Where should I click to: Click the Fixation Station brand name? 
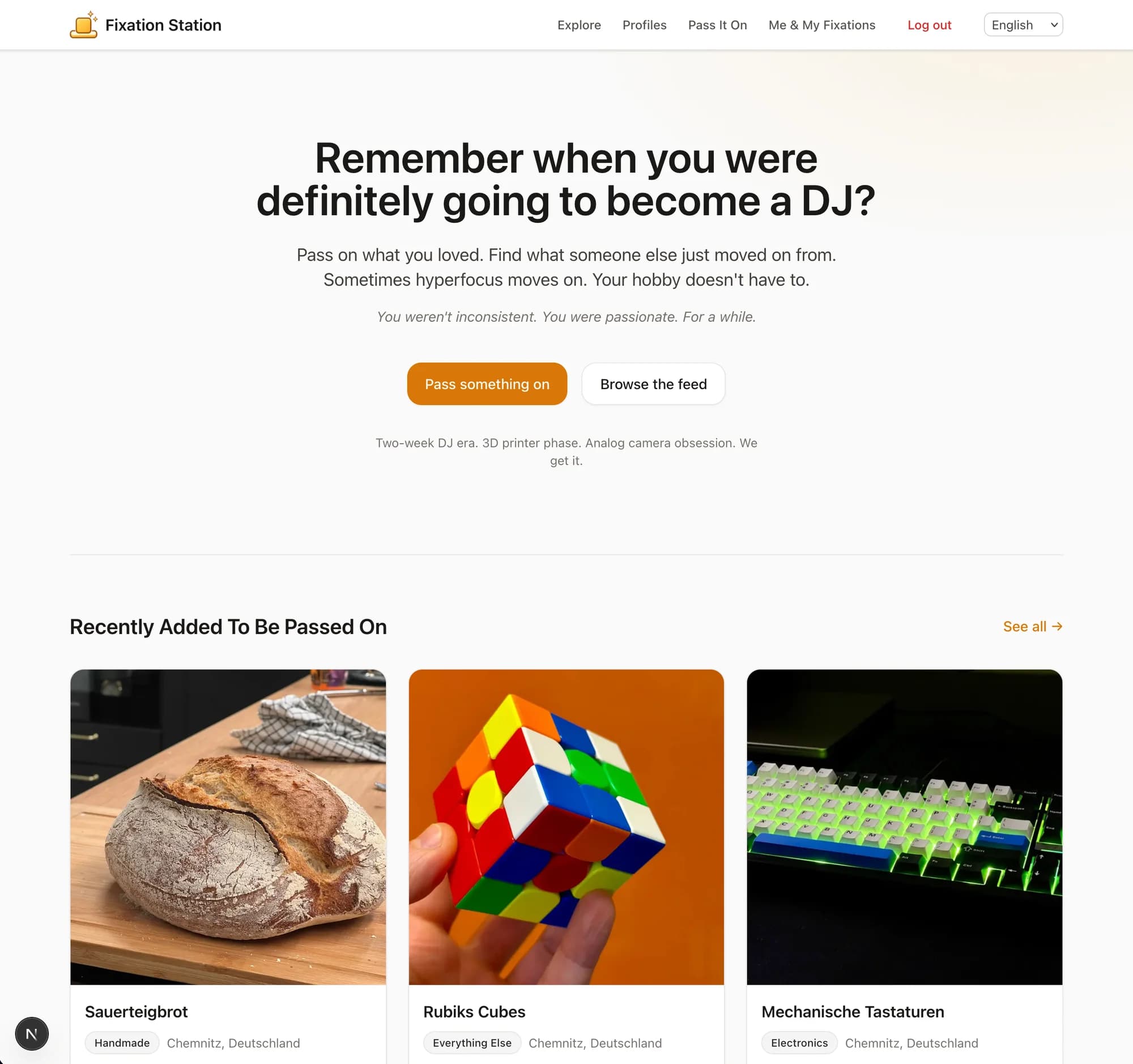point(163,25)
